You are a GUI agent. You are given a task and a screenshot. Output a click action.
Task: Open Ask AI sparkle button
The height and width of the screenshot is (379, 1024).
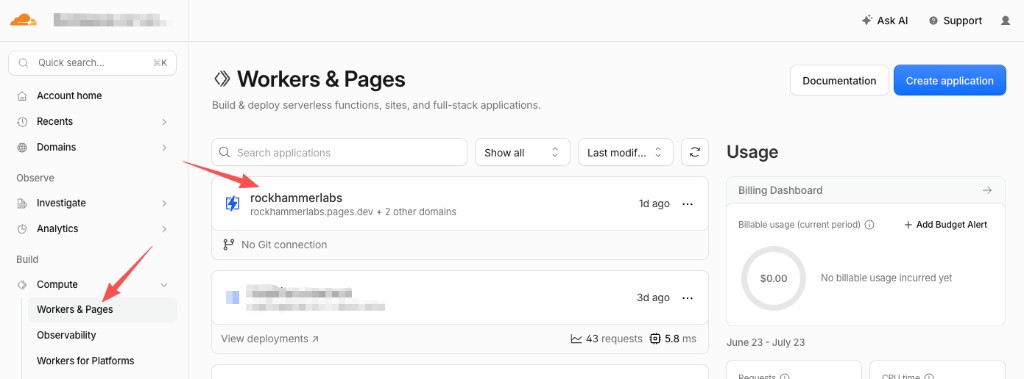[x=885, y=20]
